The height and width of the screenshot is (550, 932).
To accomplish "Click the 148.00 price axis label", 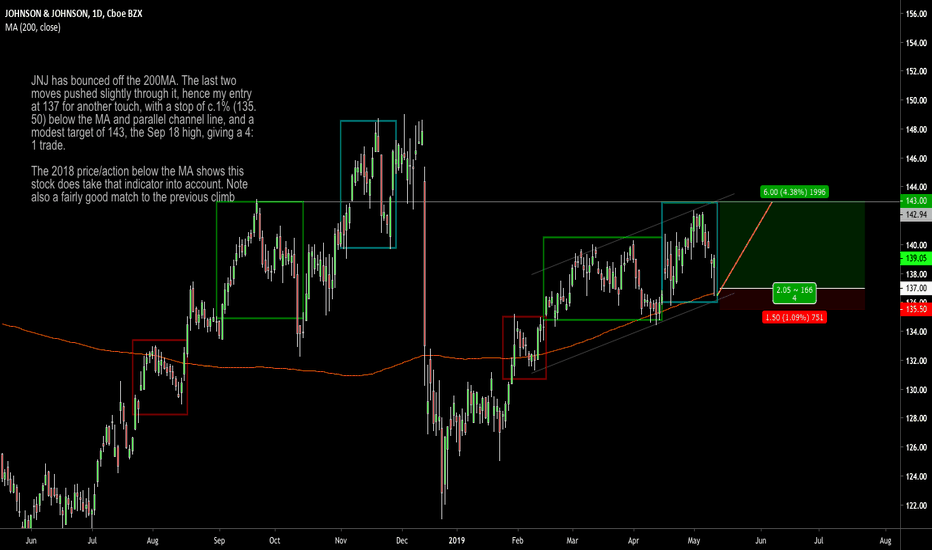I will coord(916,130).
